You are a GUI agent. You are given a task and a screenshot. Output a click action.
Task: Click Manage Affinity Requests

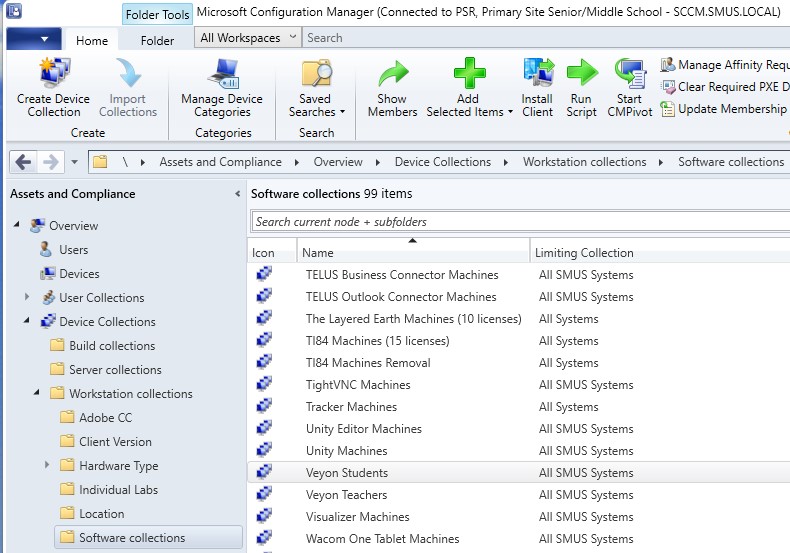coord(725,64)
